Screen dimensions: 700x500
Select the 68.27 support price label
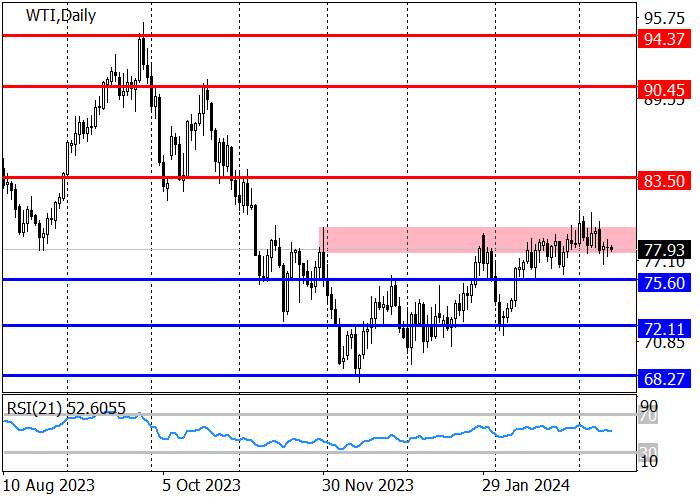[x=664, y=379]
